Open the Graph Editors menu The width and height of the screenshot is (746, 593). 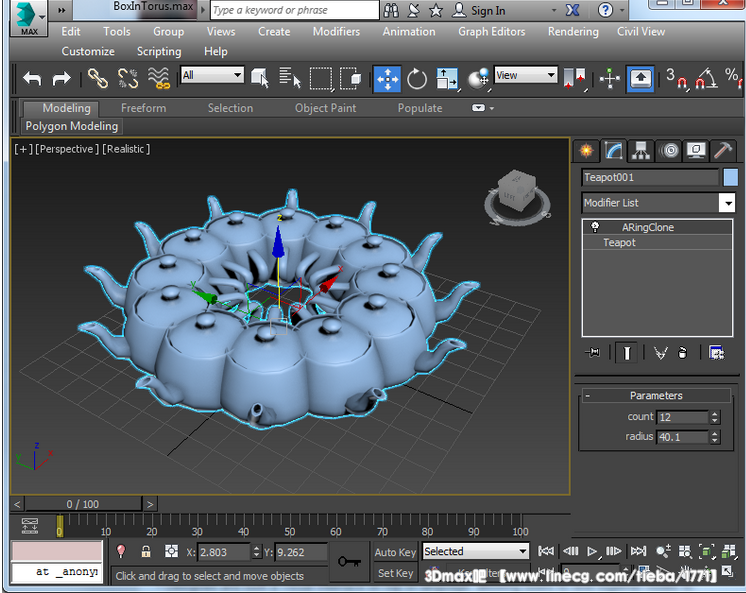tap(491, 31)
